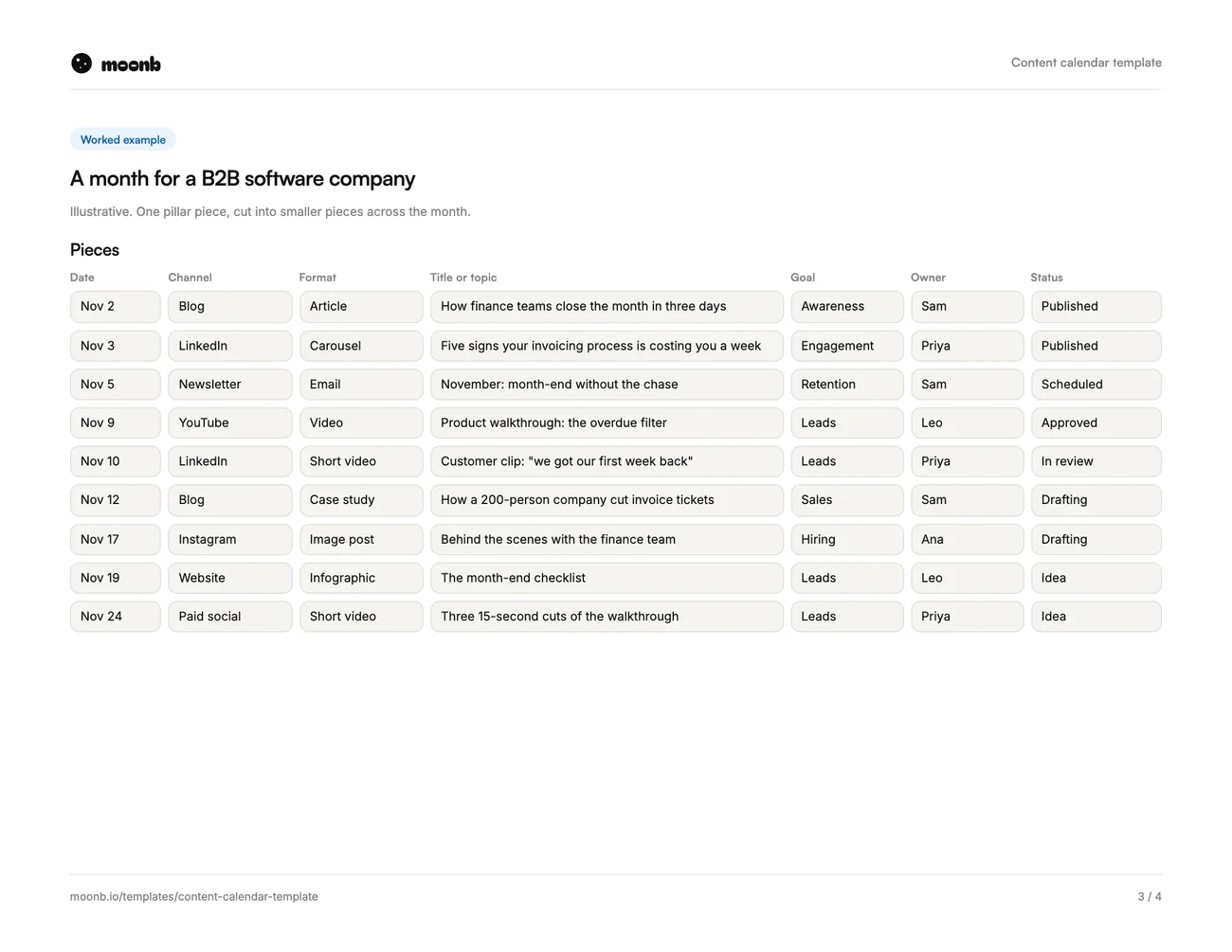Click the Approved status cell

point(1096,422)
